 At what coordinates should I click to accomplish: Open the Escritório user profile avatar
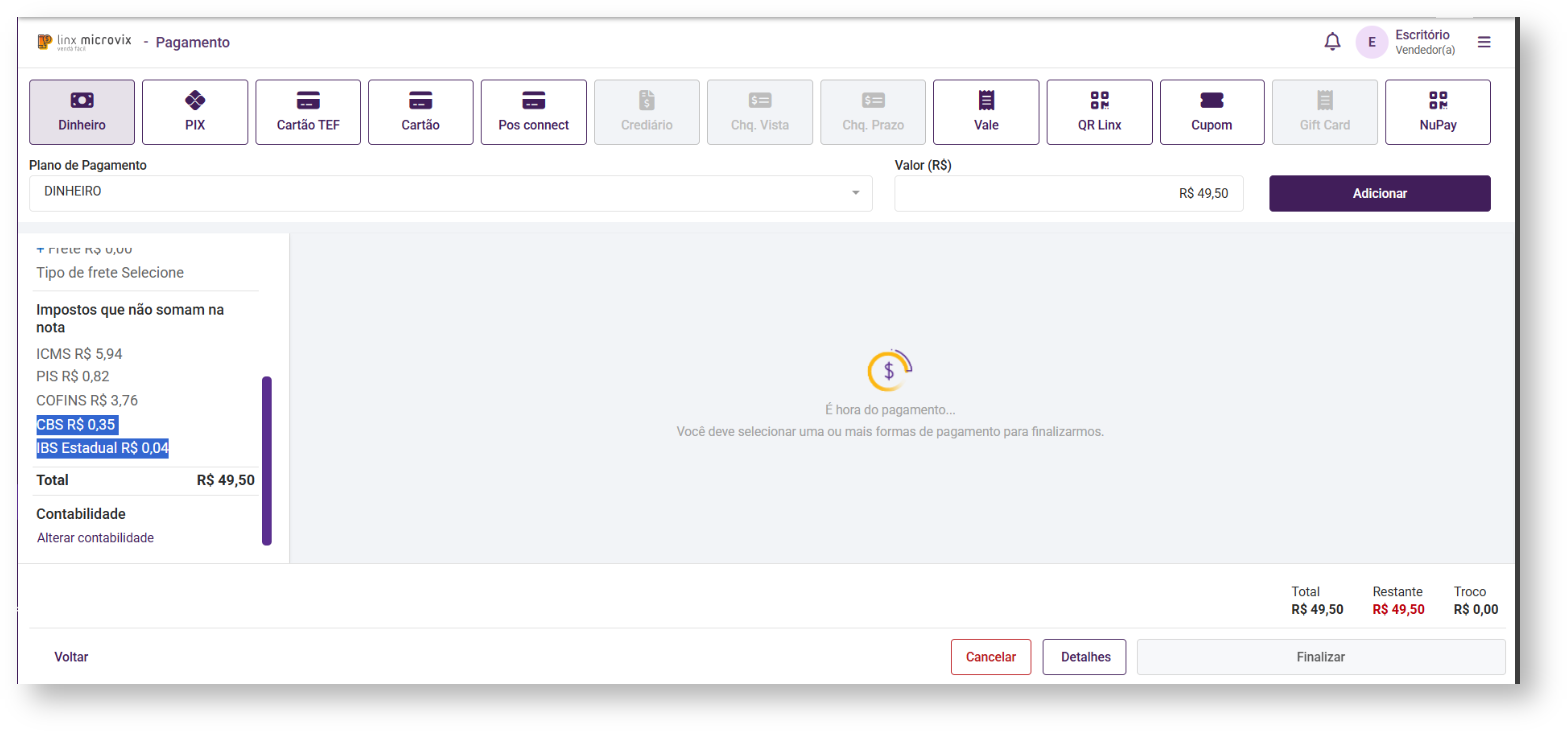(x=1371, y=42)
